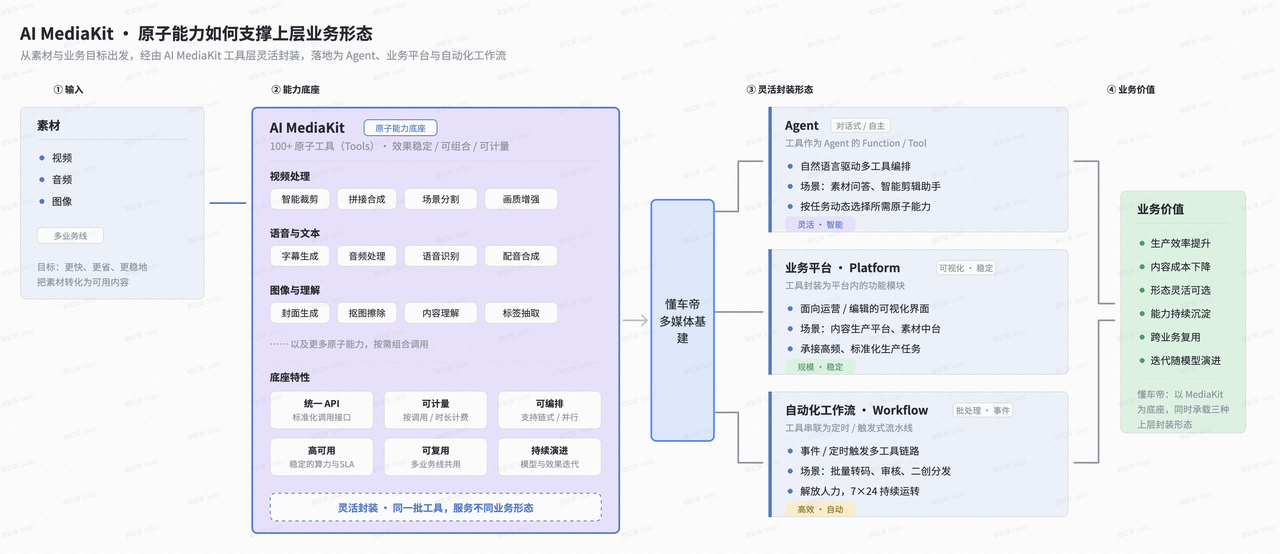Click the 灵活 · 智能 tag
The image size is (1280, 554).
[820, 225]
